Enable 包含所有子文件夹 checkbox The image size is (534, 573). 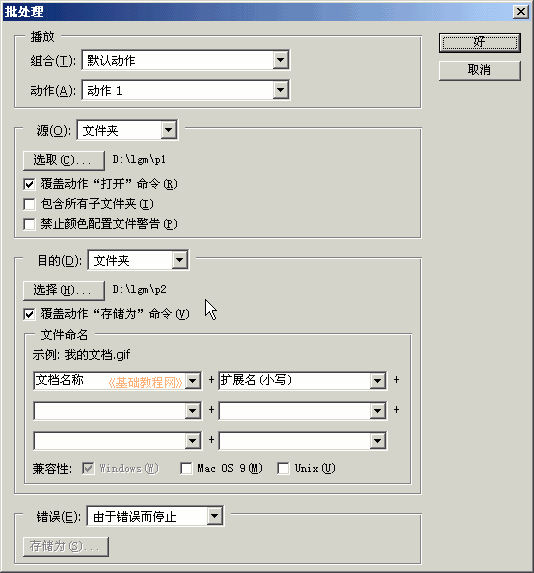pyautogui.click(x=29, y=204)
